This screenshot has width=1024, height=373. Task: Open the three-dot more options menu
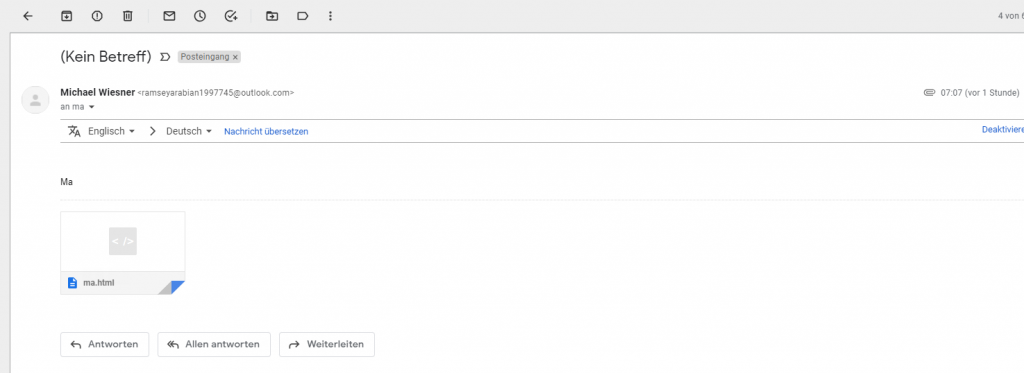click(330, 16)
